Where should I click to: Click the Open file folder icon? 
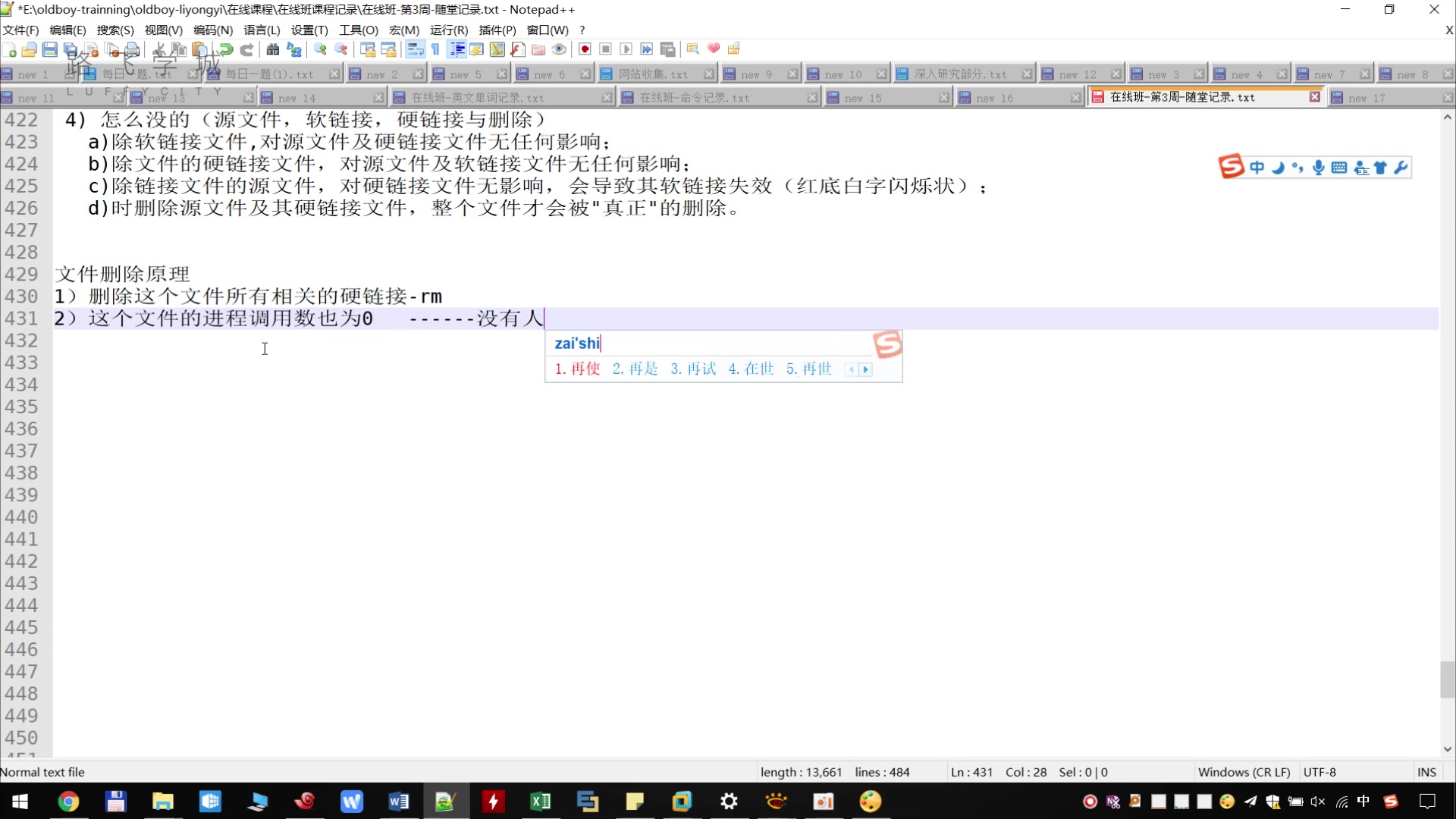click(29, 50)
